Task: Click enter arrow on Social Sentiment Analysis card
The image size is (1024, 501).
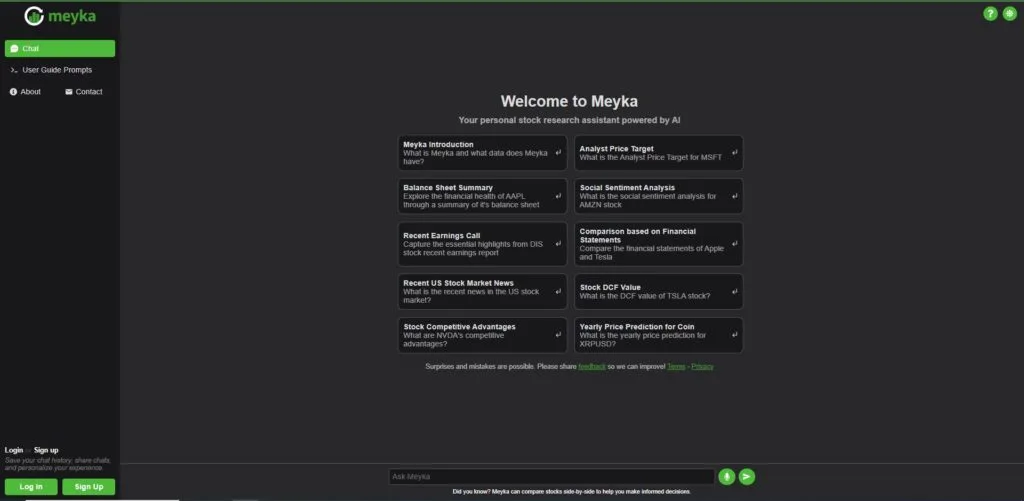Action: click(x=735, y=196)
